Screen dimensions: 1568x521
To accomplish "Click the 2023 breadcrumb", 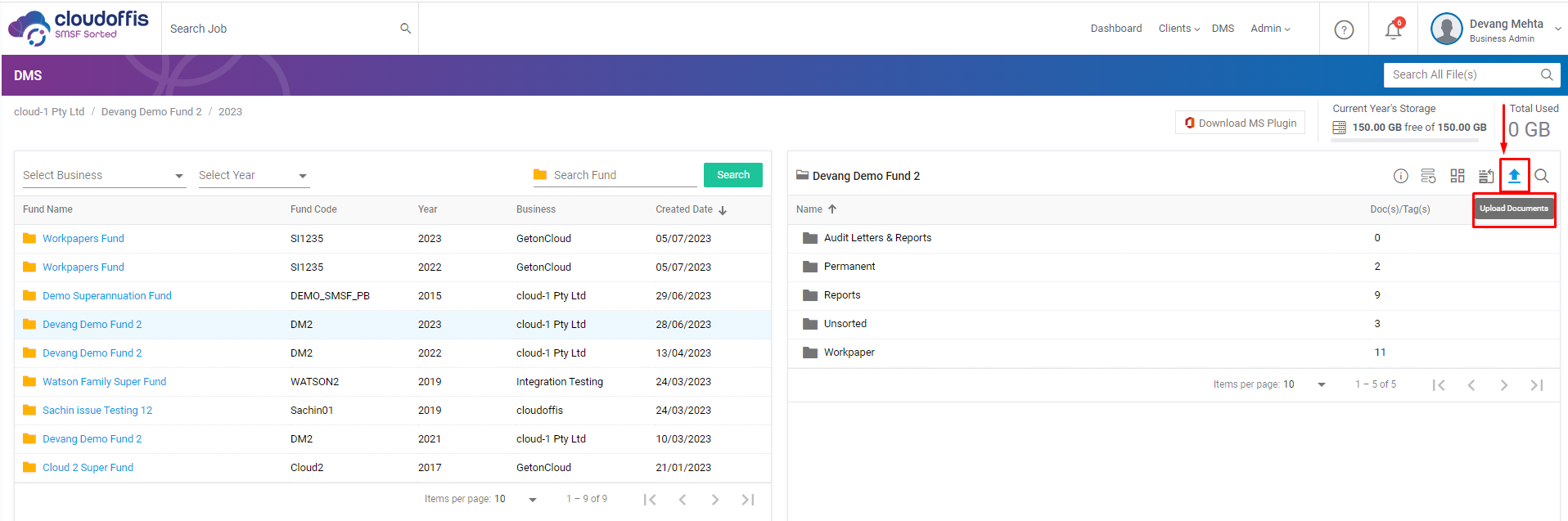I will pos(230,112).
